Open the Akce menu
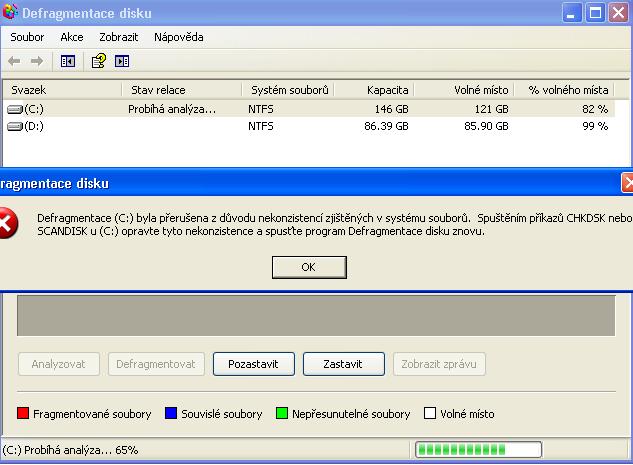Viewport: 633px width, 465px height. coord(72,37)
